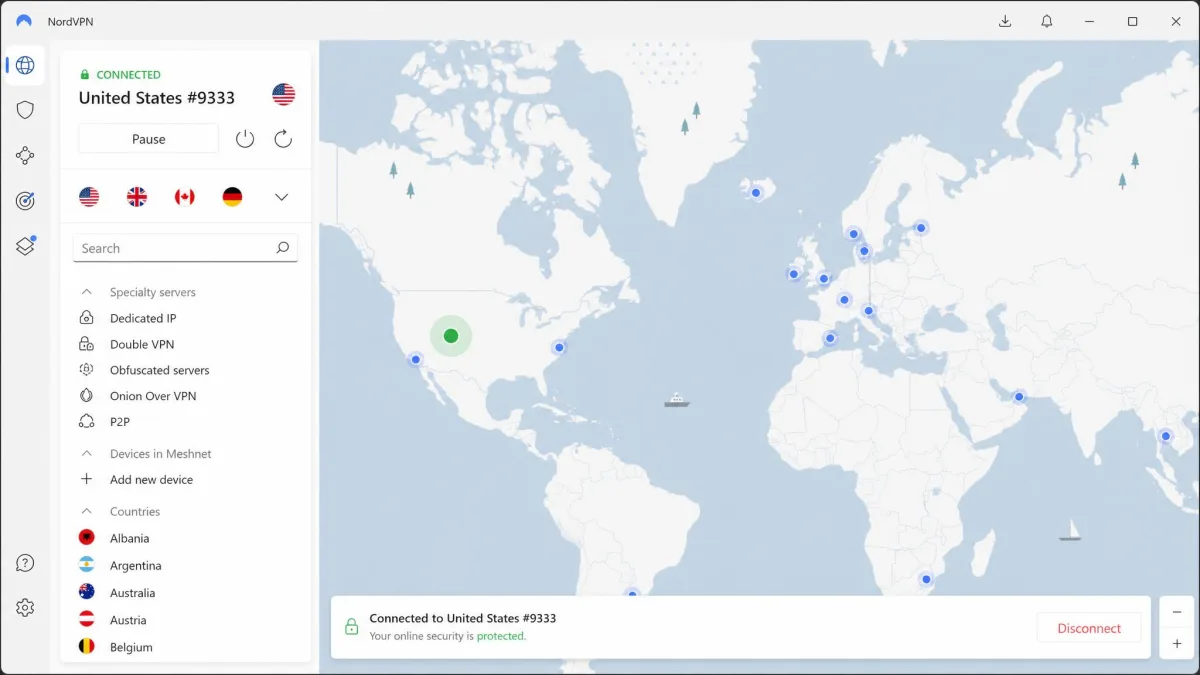Click the Australia flag icon
This screenshot has width=1200, height=675.
coord(87,592)
